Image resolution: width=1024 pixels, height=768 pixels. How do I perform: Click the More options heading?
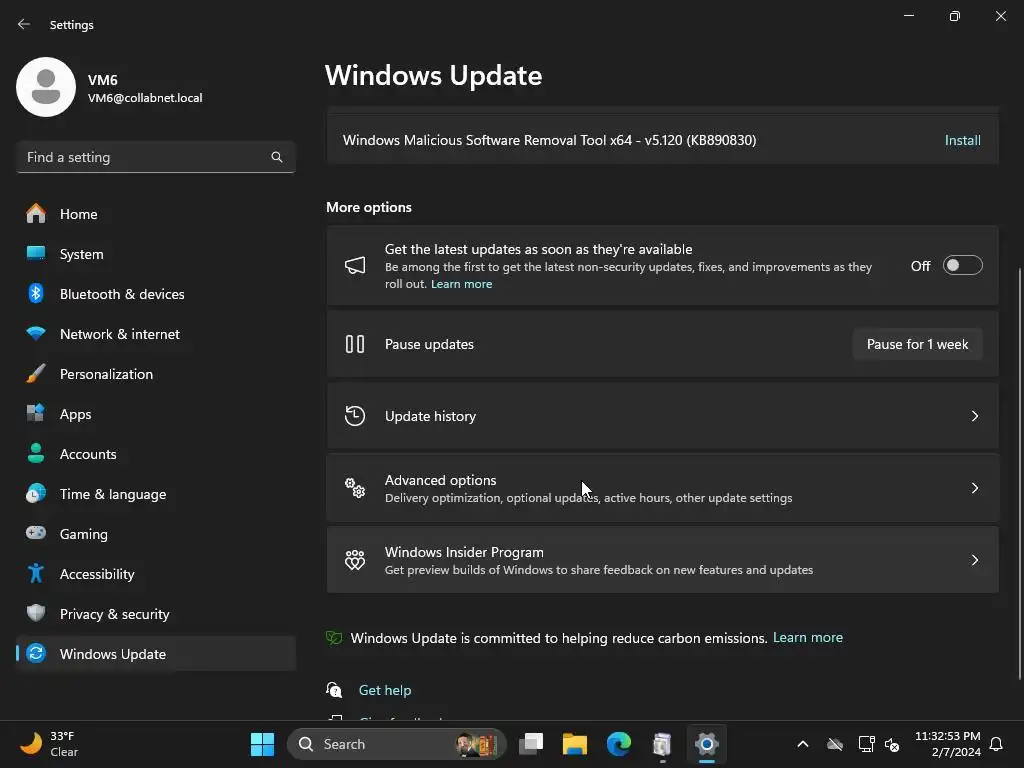click(369, 207)
